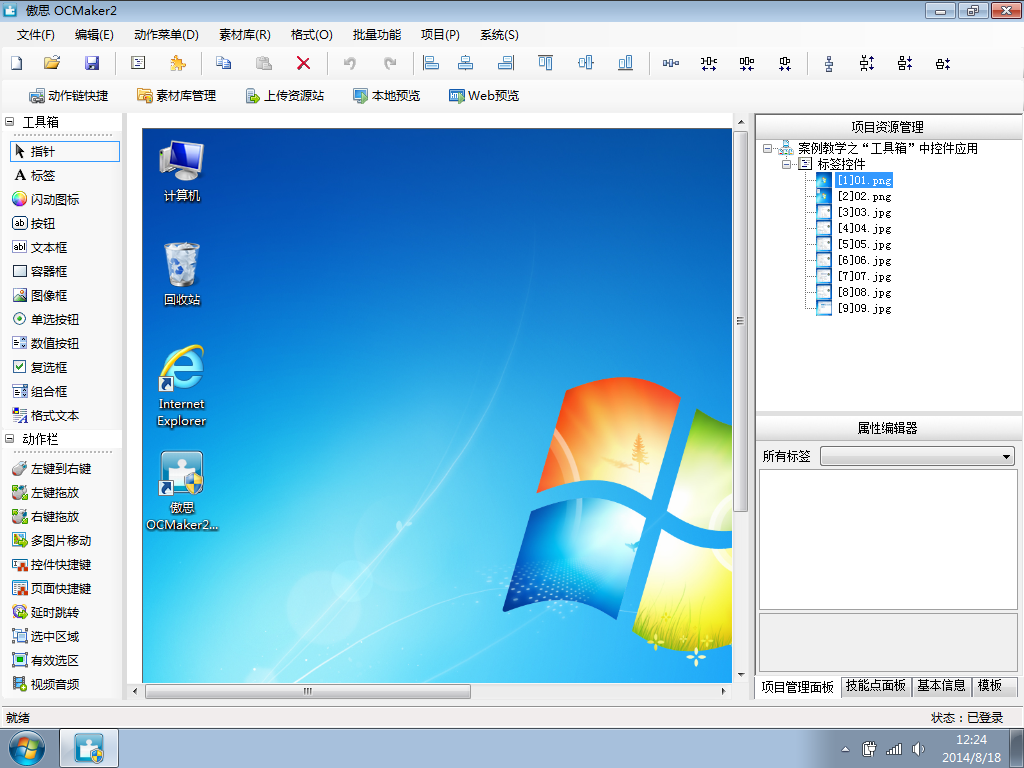Collapse the project root tree node
The height and width of the screenshot is (768, 1024).
(x=768, y=148)
